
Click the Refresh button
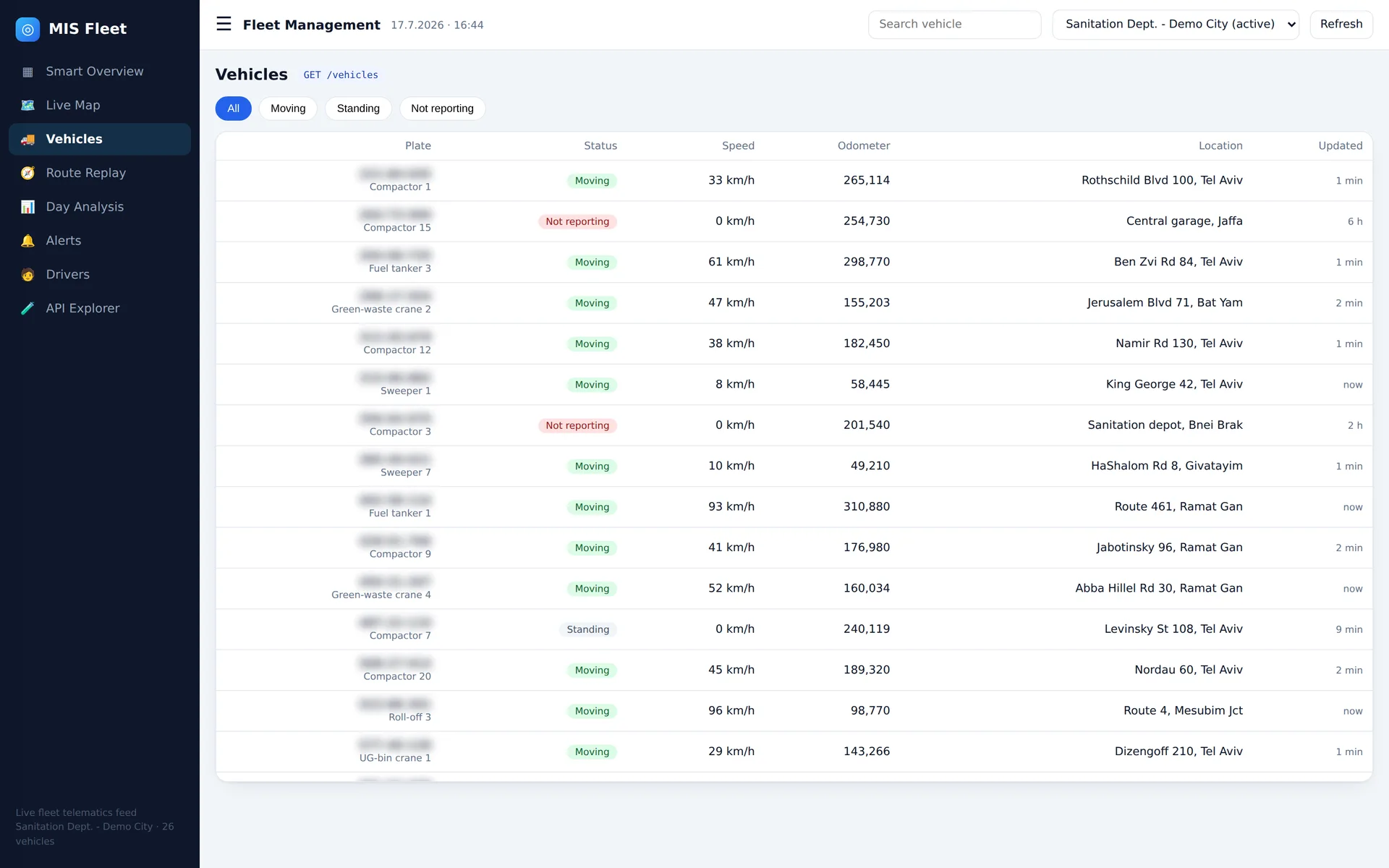coord(1341,25)
